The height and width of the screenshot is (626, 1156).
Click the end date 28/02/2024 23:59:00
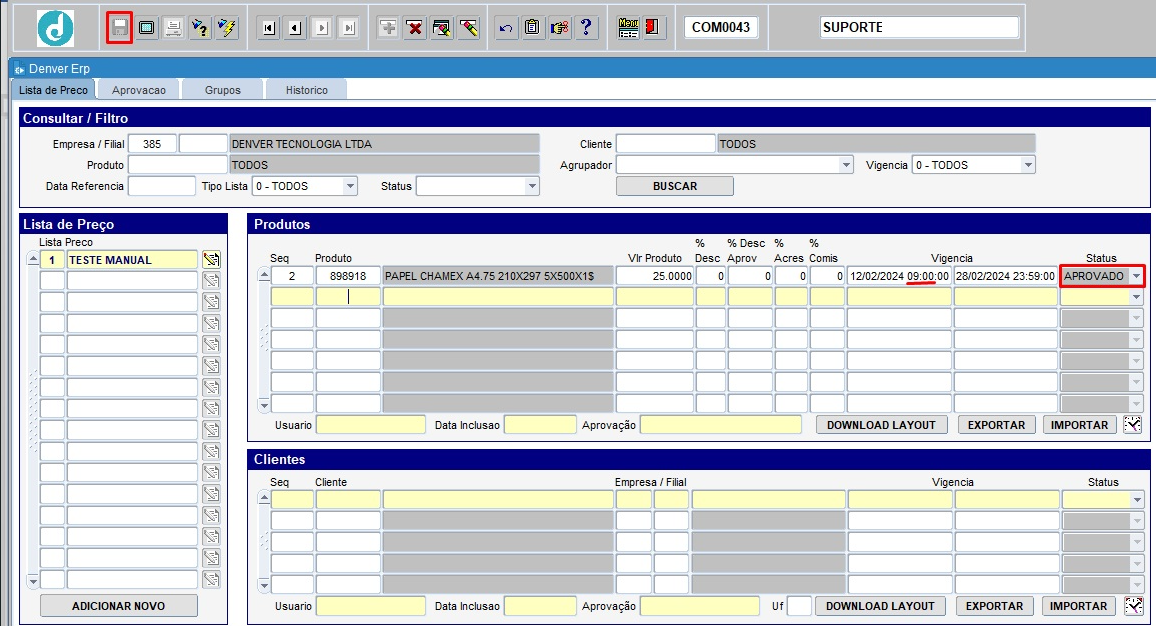[1006, 276]
